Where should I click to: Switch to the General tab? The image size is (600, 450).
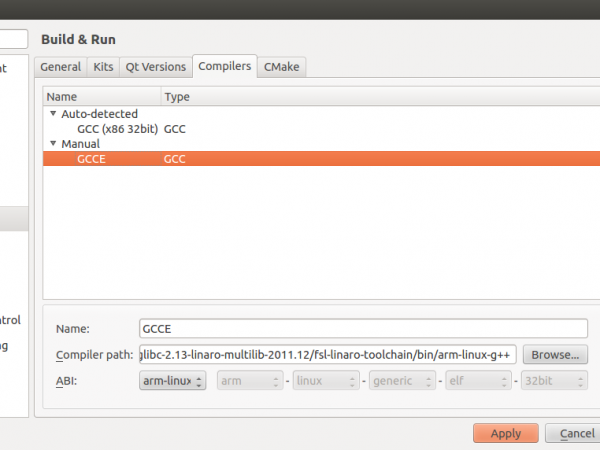[x=60, y=67]
